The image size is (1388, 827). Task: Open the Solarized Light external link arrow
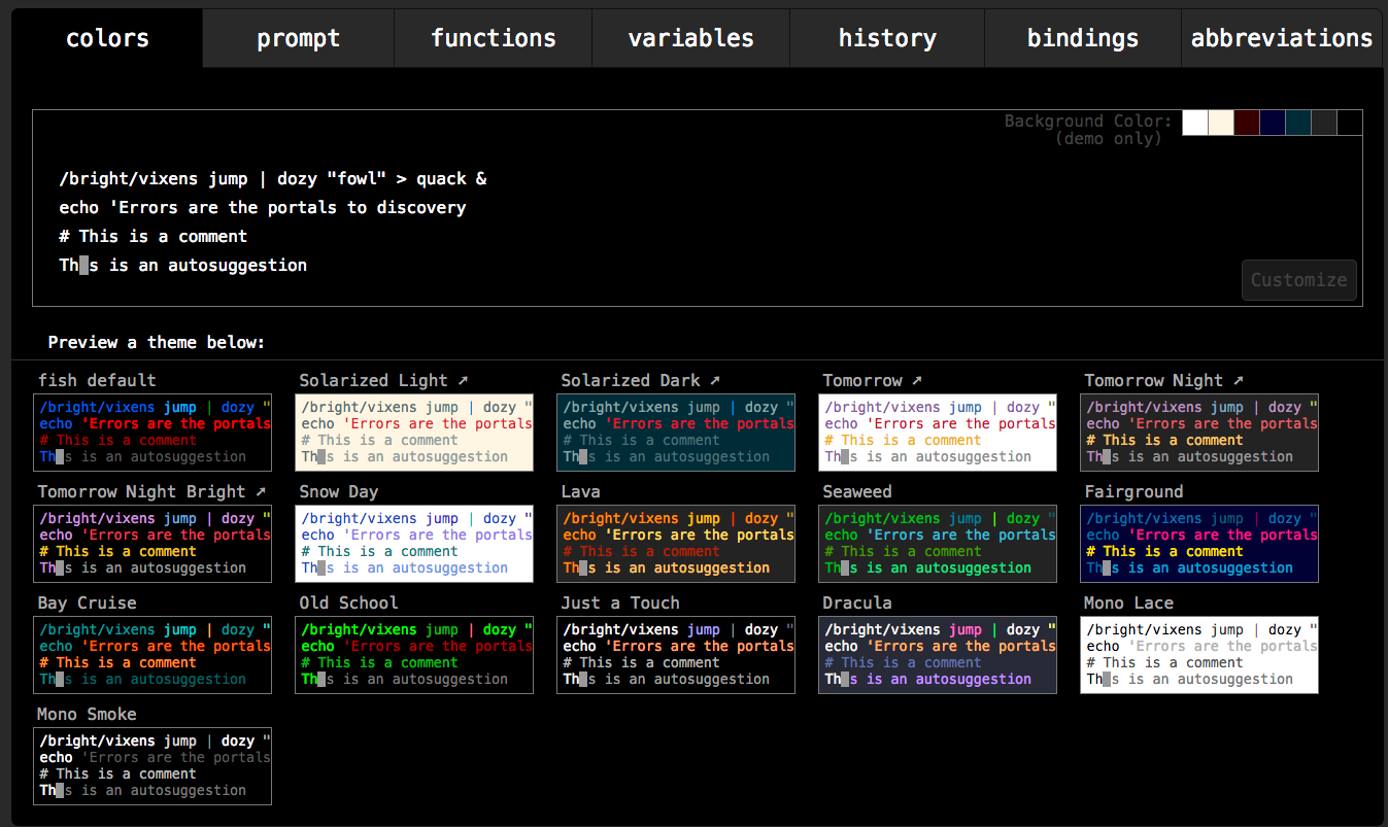tap(461, 380)
